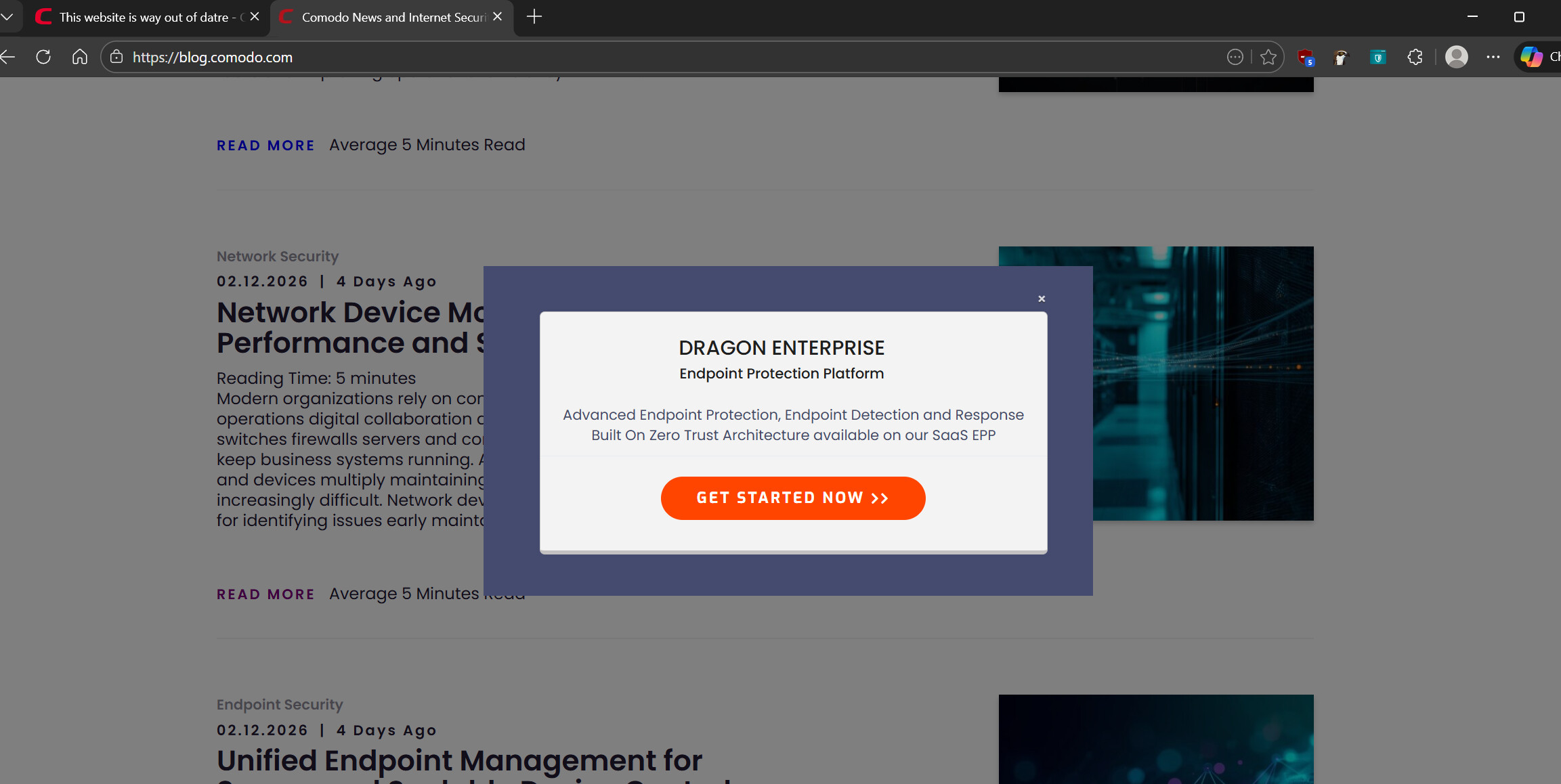Click the GET STARTED NOW button
The width and height of the screenshot is (1561, 784).
[x=792, y=498]
